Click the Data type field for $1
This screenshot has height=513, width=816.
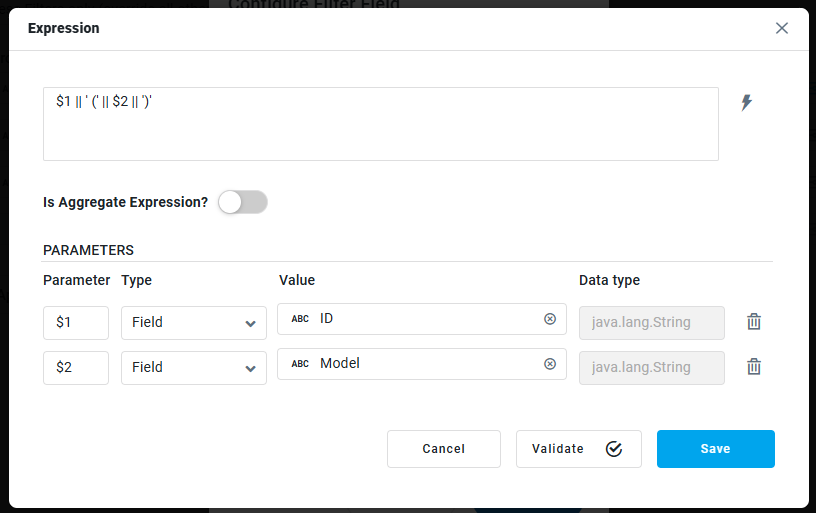[x=651, y=323]
